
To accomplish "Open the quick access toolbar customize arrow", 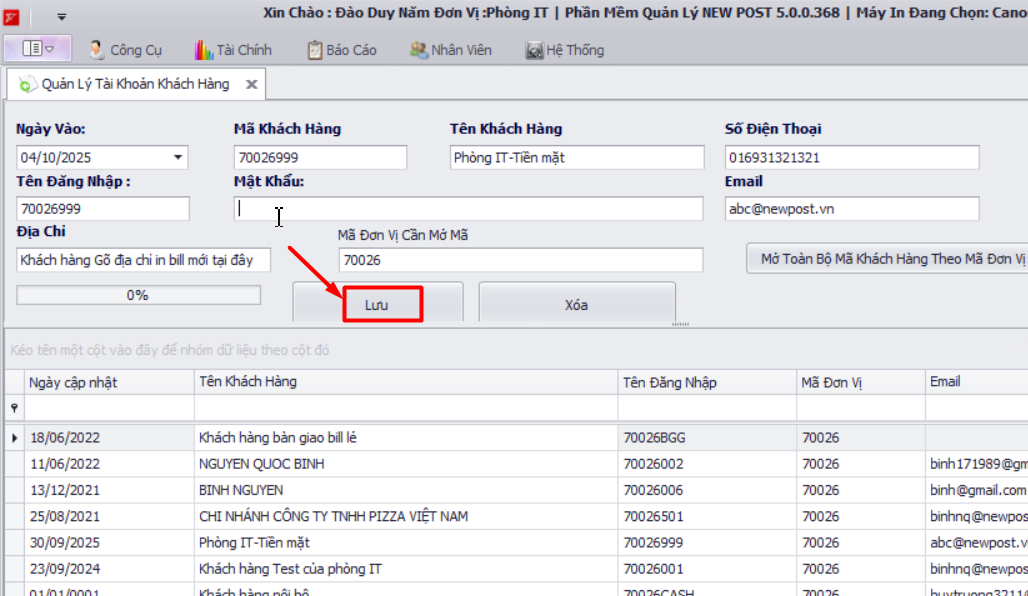I will click(61, 16).
